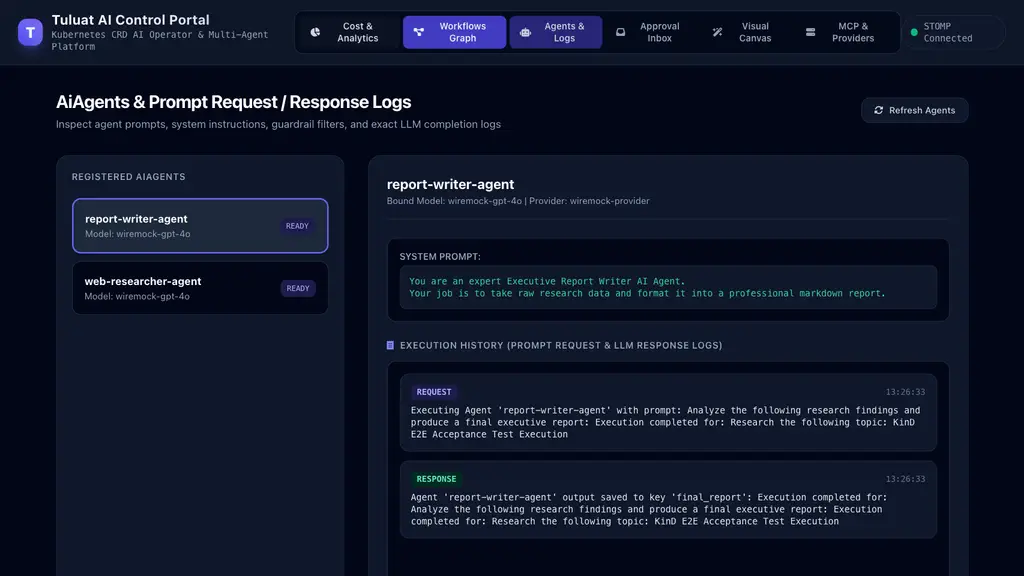
Task: Select web-researcher-agent in the registered list
Action: tap(200, 288)
